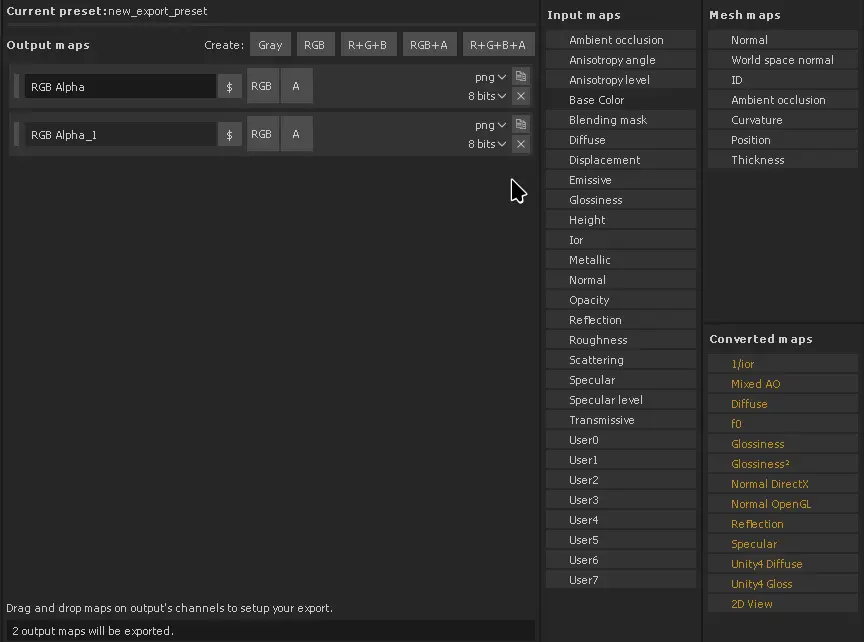Select Anisotropy level input map
Viewport: 864px width, 642px height.
pos(621,80)
